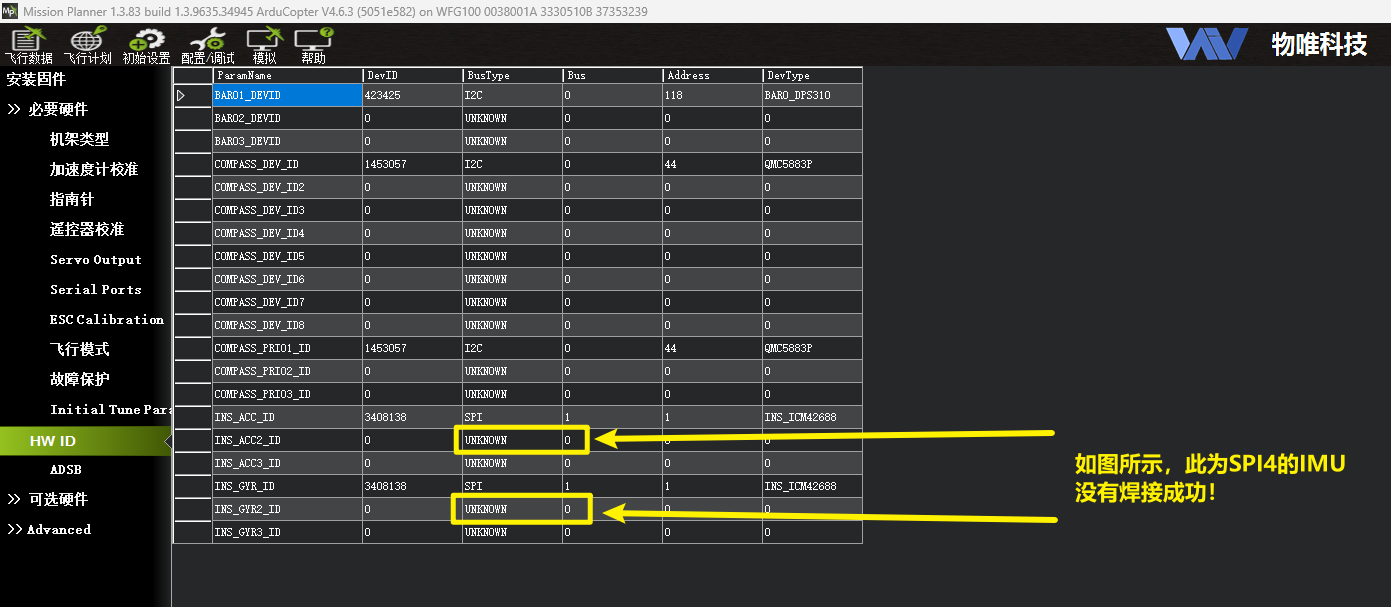Select the COMPASS_PRIO1_ID cell
This screenshot has width=1391, height=607.
(x=287, y=348)
